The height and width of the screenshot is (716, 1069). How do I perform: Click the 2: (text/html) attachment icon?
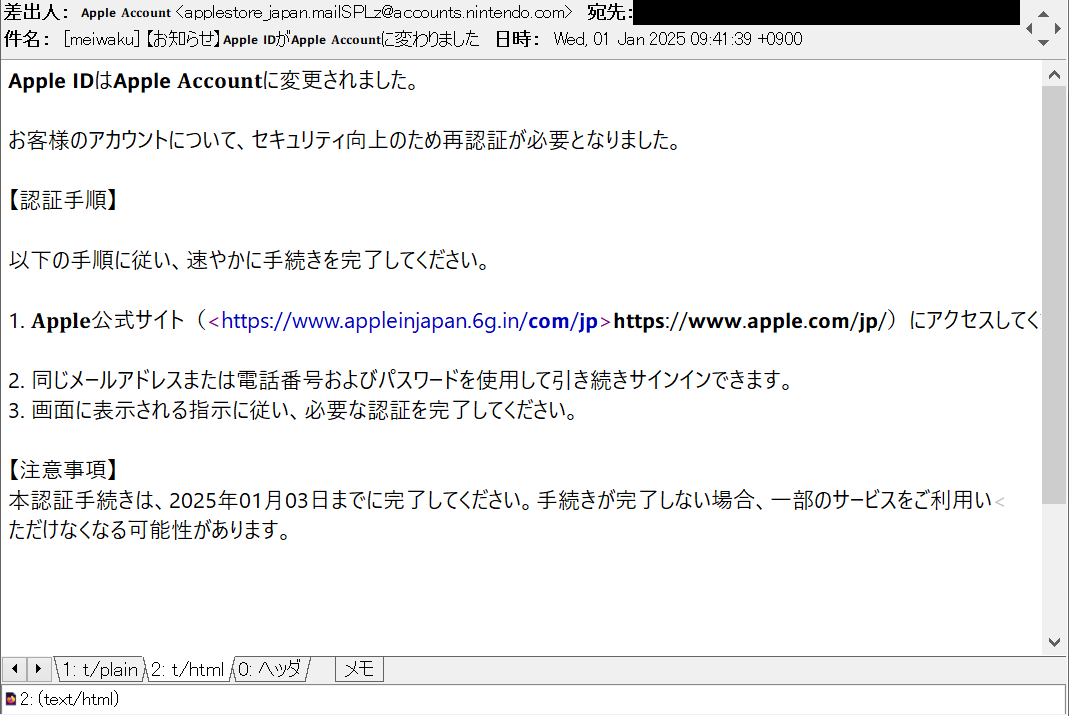(x=10, y=699)
